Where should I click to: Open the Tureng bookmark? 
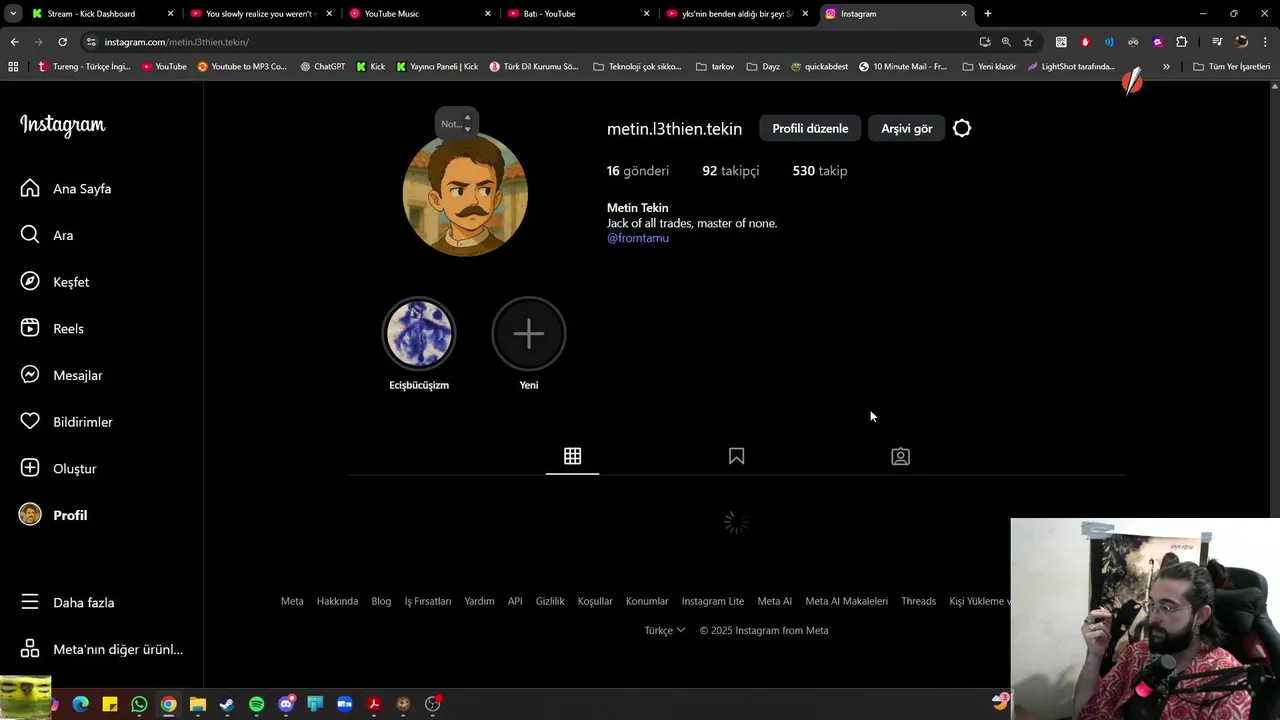tap(83, 67)
